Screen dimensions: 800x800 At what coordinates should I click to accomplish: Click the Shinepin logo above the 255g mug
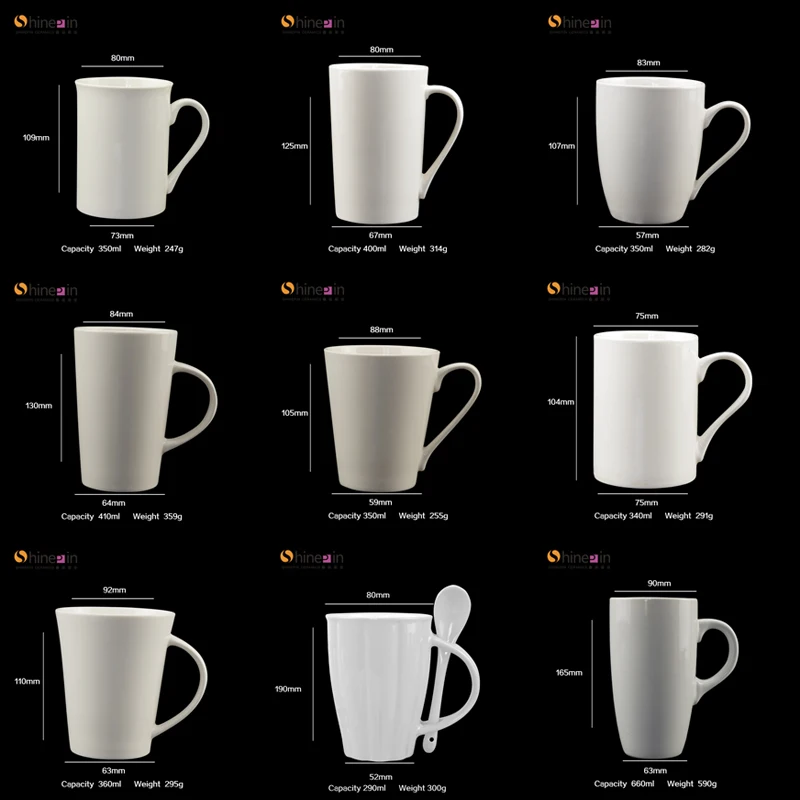tap(313, 291)
